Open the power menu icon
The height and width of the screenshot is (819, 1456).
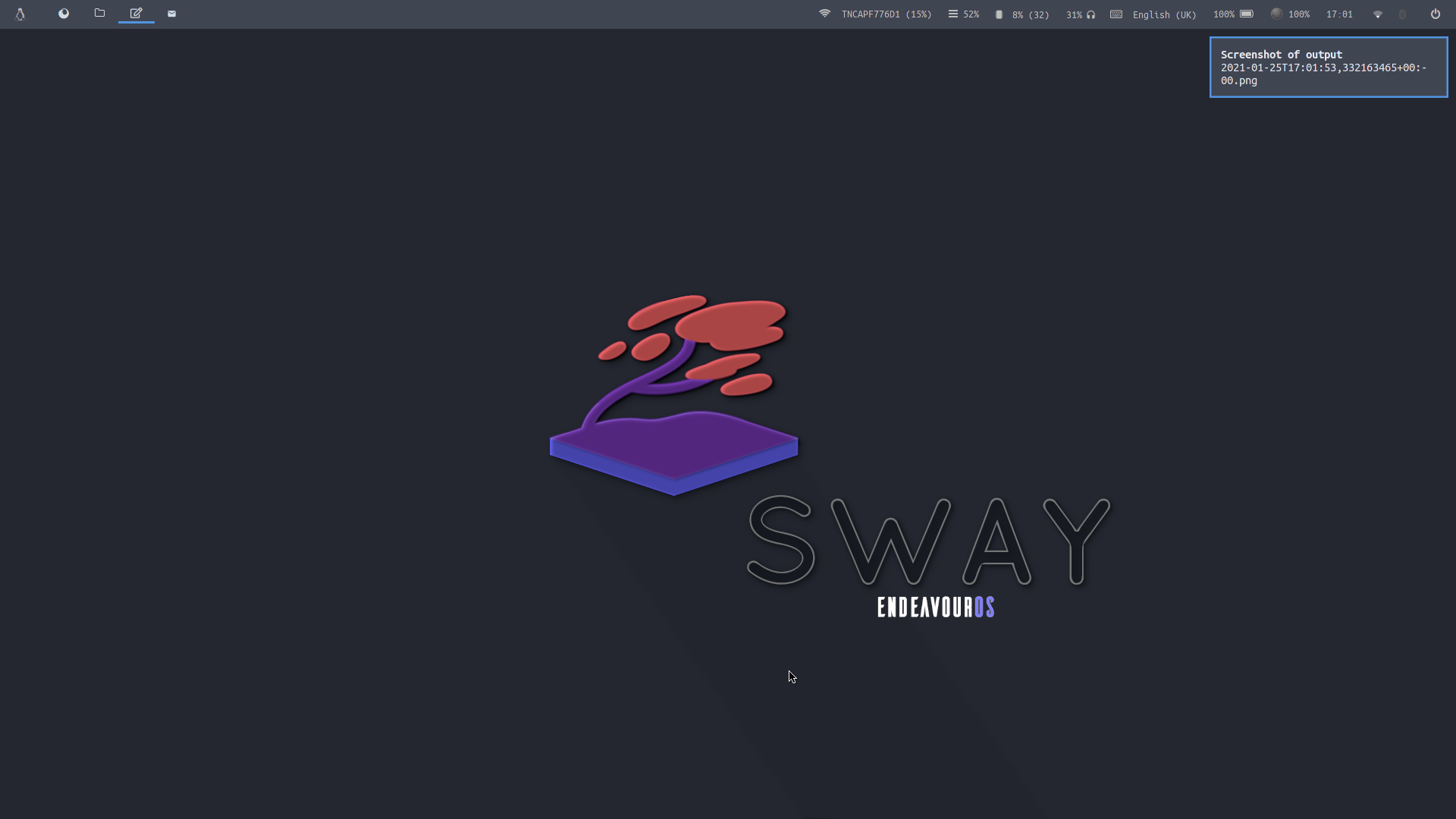(1436, 14)
